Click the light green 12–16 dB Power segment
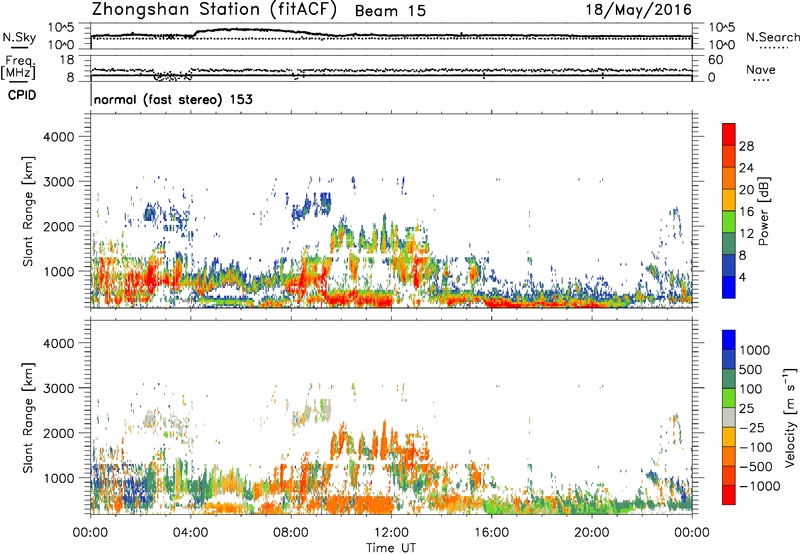 [729, 221]
